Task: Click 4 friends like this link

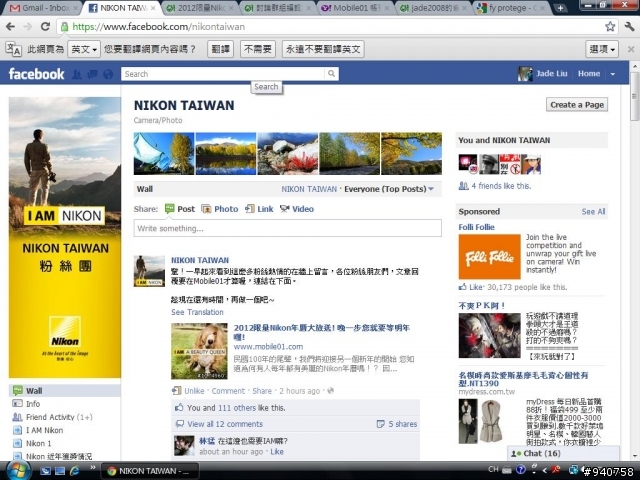Action: [x=501, y=186]
